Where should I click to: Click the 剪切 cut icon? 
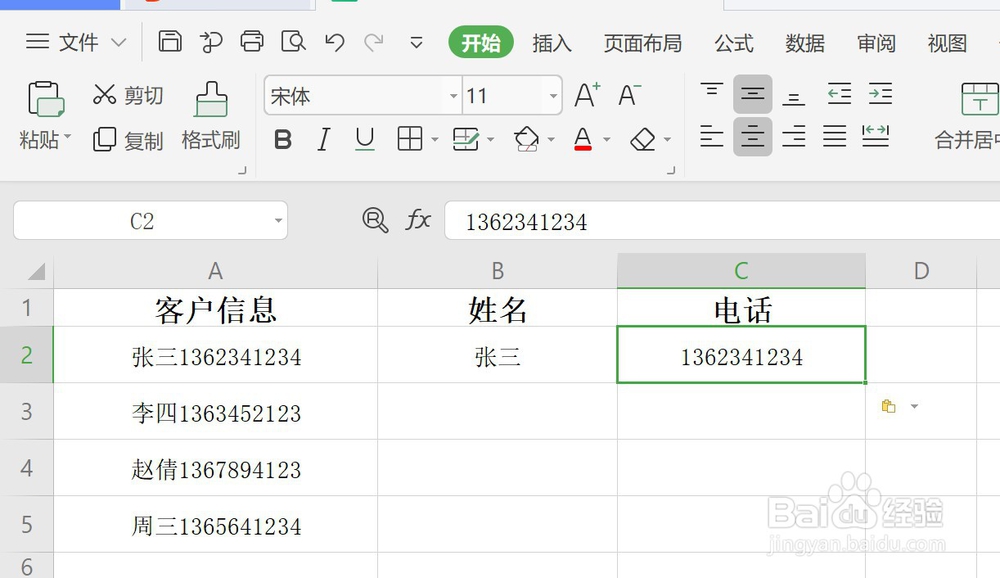tap(127, 95)
